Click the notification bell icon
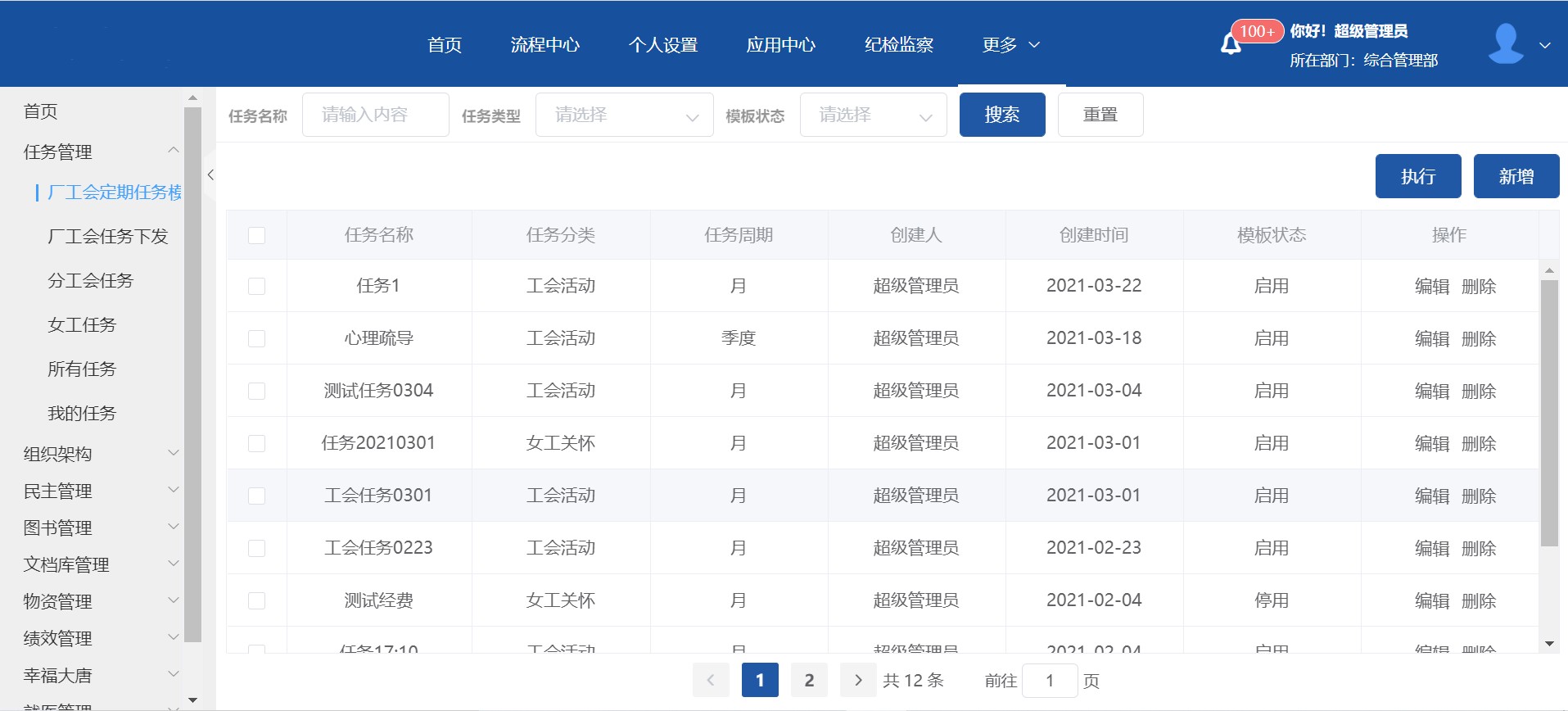1568x711 pixels. tap(1230, 44)
